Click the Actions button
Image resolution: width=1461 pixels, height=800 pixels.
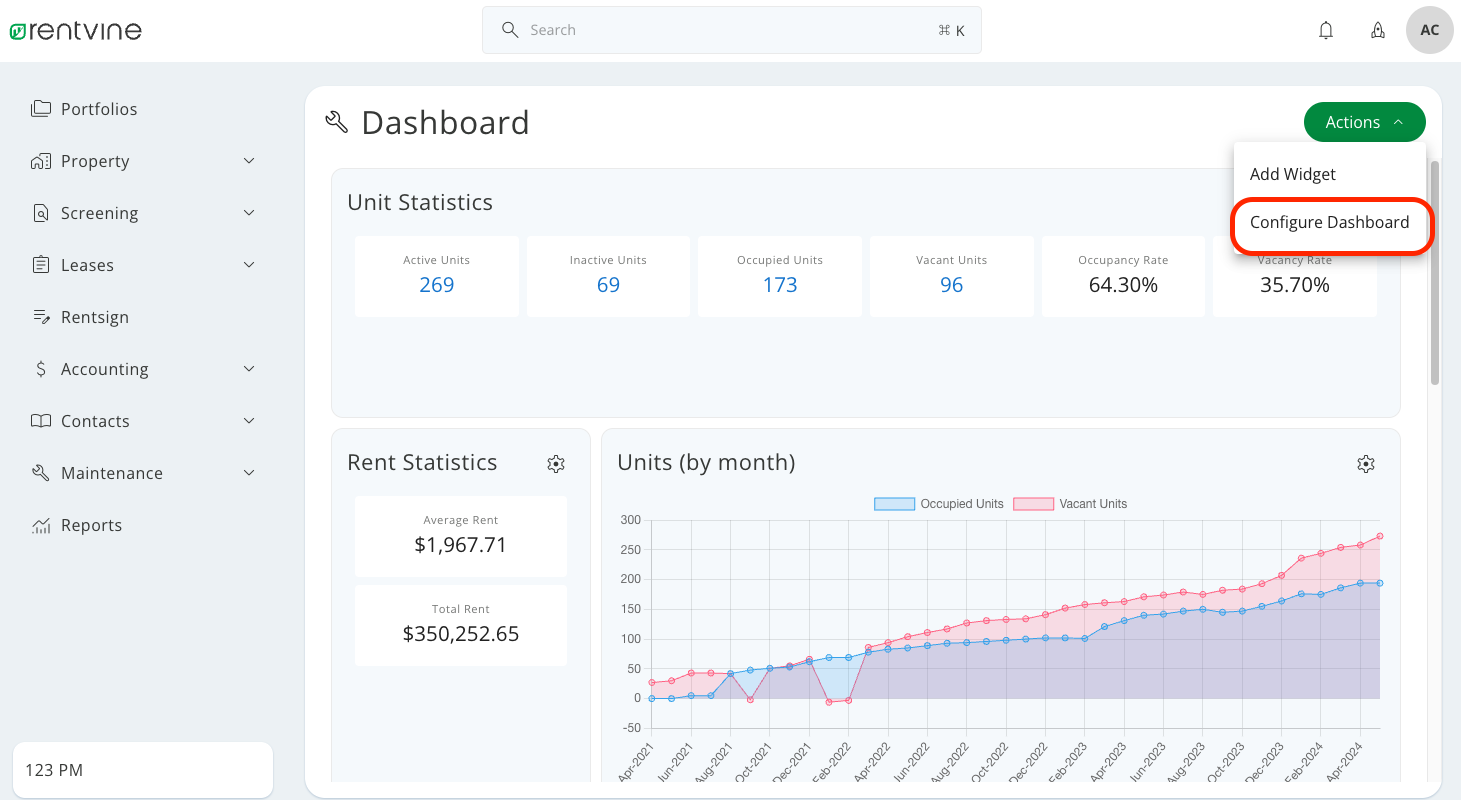pyautogui.click(x=1352, y=121)
